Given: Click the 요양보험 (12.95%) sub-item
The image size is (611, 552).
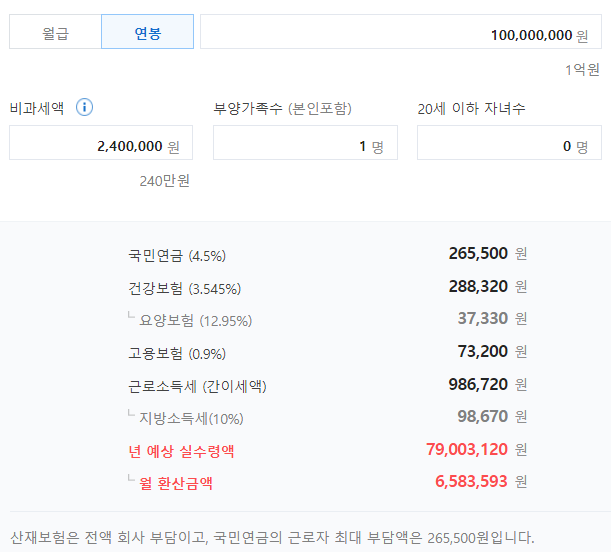Looking at the screenshot, I should coord(195,320).
